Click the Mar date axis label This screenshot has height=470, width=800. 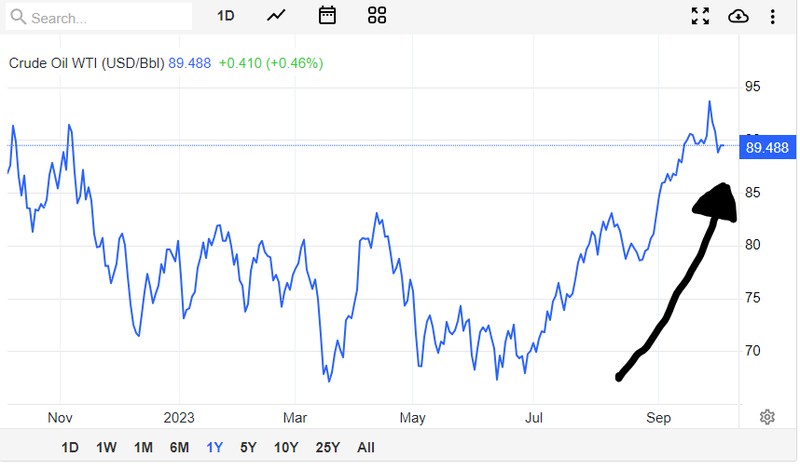pyautogui.click(x=295, y=418)
